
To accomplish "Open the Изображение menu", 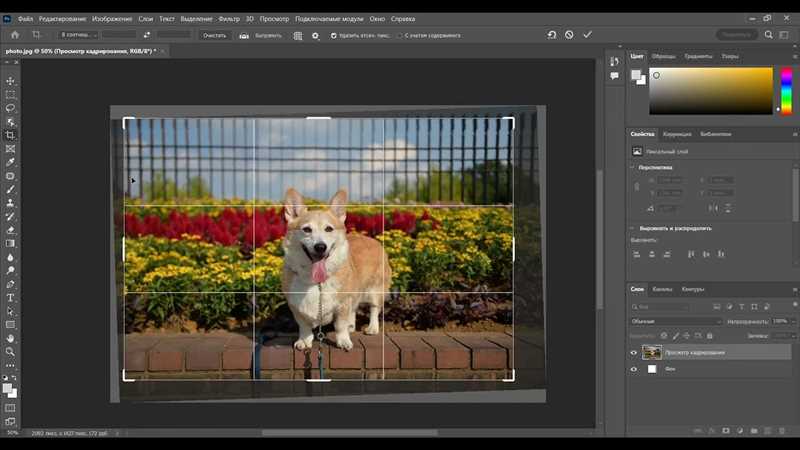I will (x=112, y=19).
